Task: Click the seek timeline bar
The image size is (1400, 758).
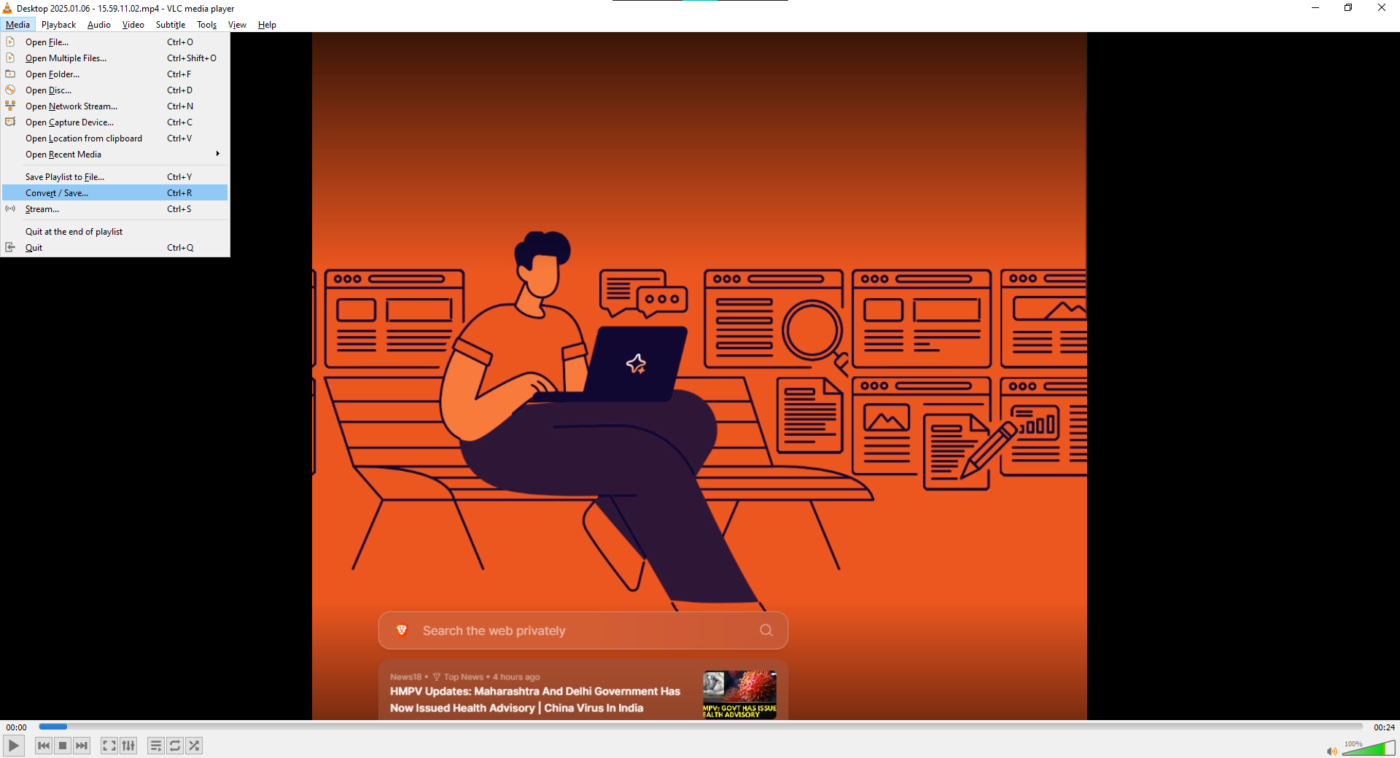Action: [x=700, y=727]
